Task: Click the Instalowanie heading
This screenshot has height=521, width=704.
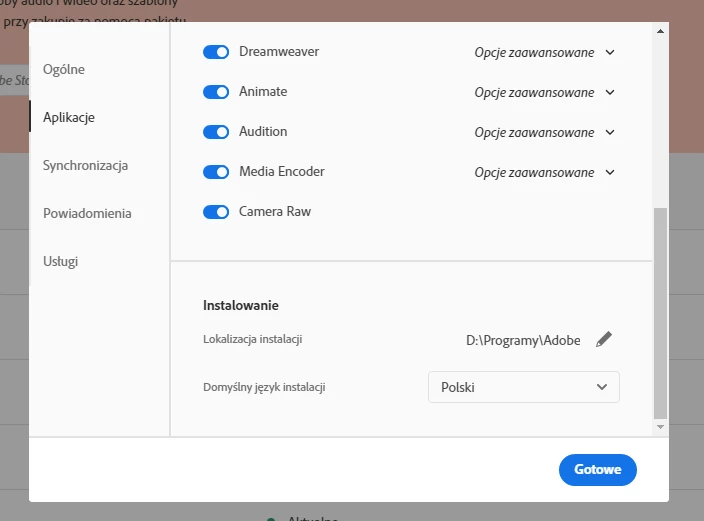Action: coord(241,305)
